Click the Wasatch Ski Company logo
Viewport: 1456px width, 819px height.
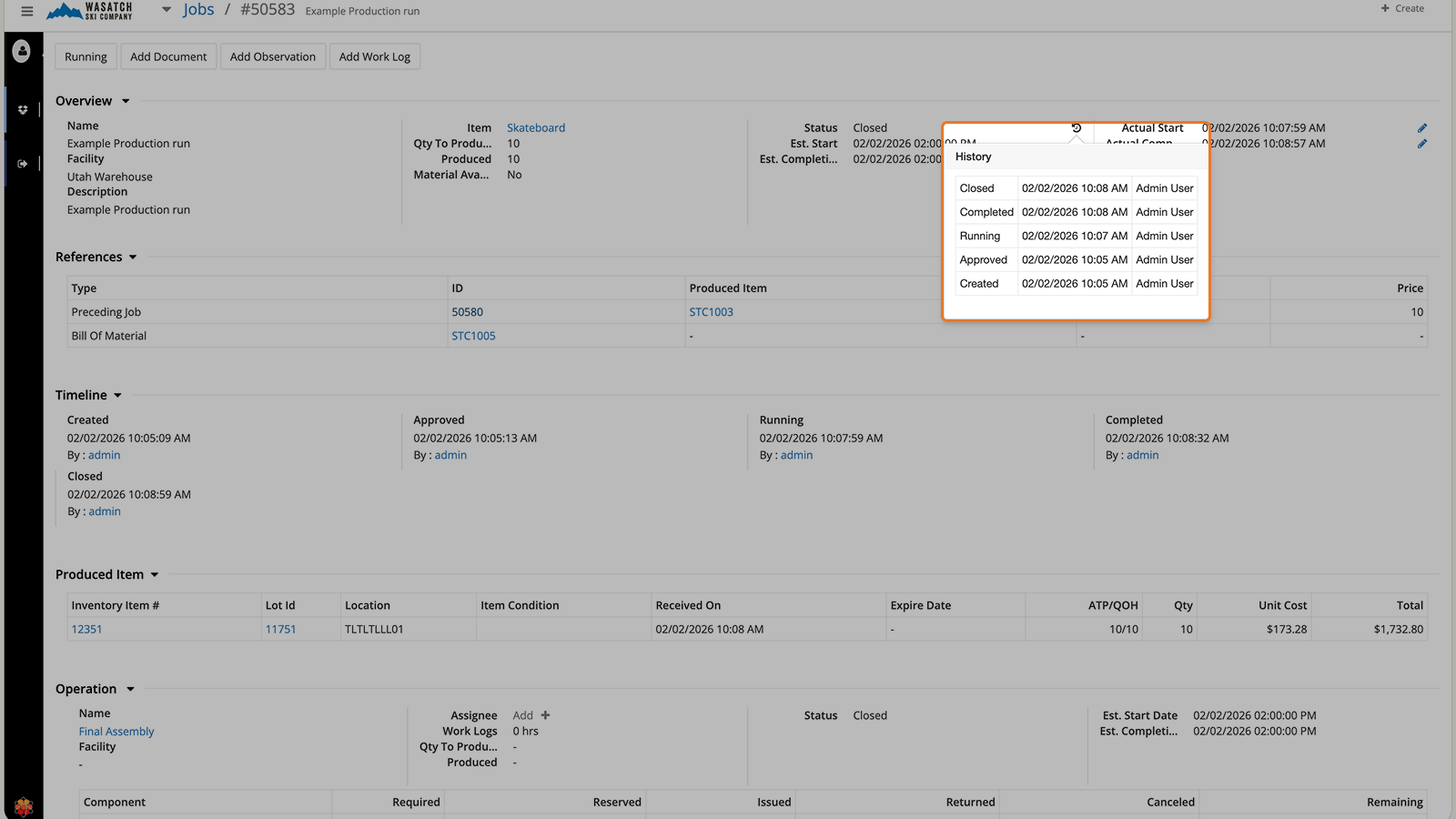(88, 11)
